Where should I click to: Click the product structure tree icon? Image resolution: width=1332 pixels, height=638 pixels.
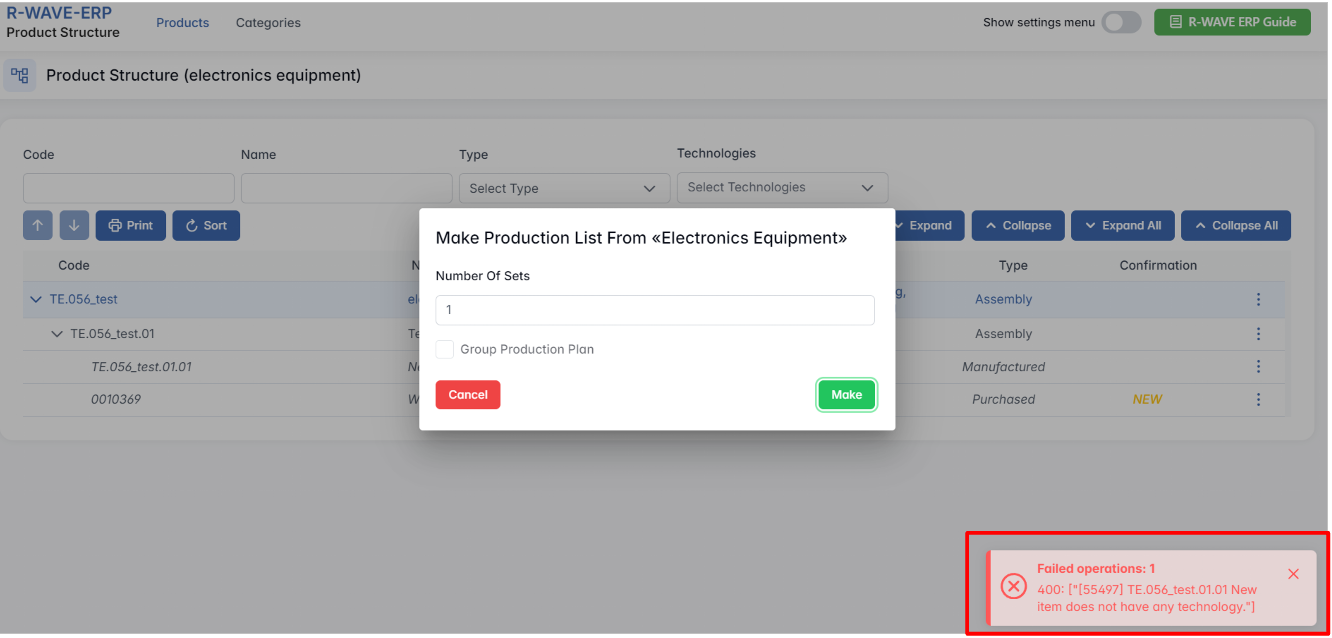[x=20, y=76]
